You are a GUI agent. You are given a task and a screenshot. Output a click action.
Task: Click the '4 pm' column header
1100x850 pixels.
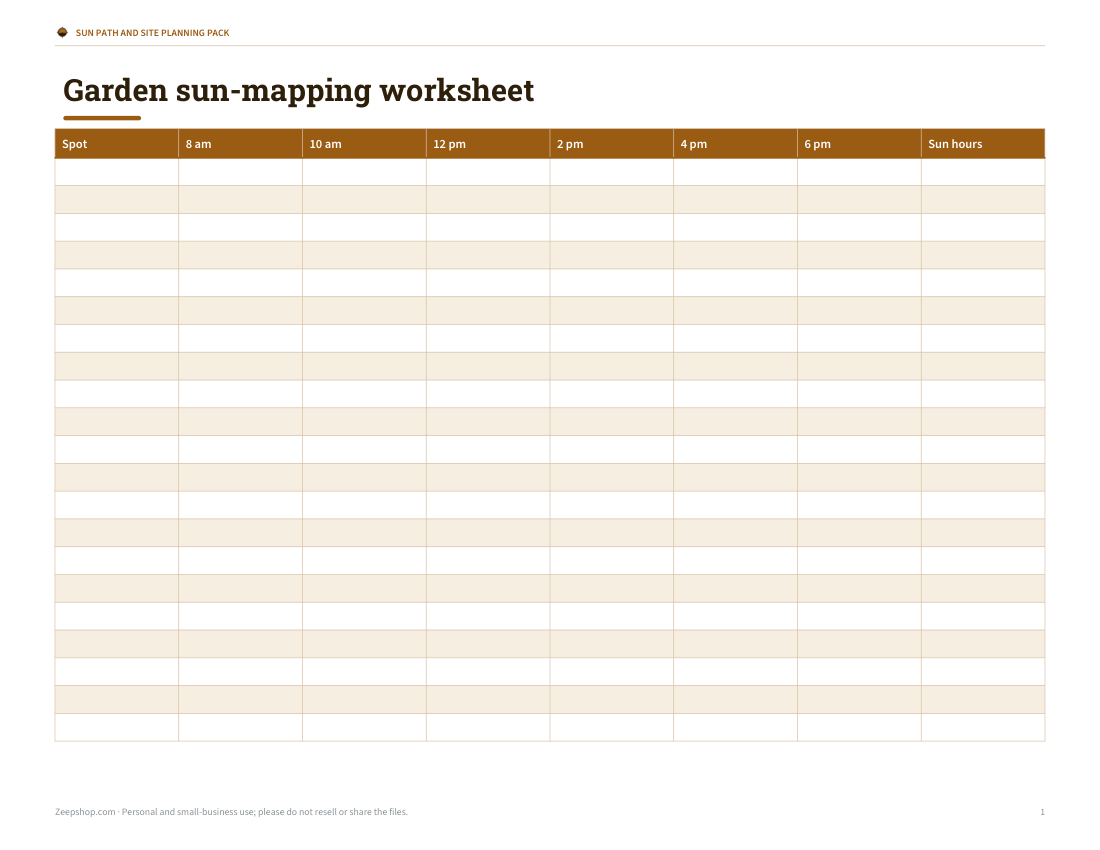pos(735,144)
